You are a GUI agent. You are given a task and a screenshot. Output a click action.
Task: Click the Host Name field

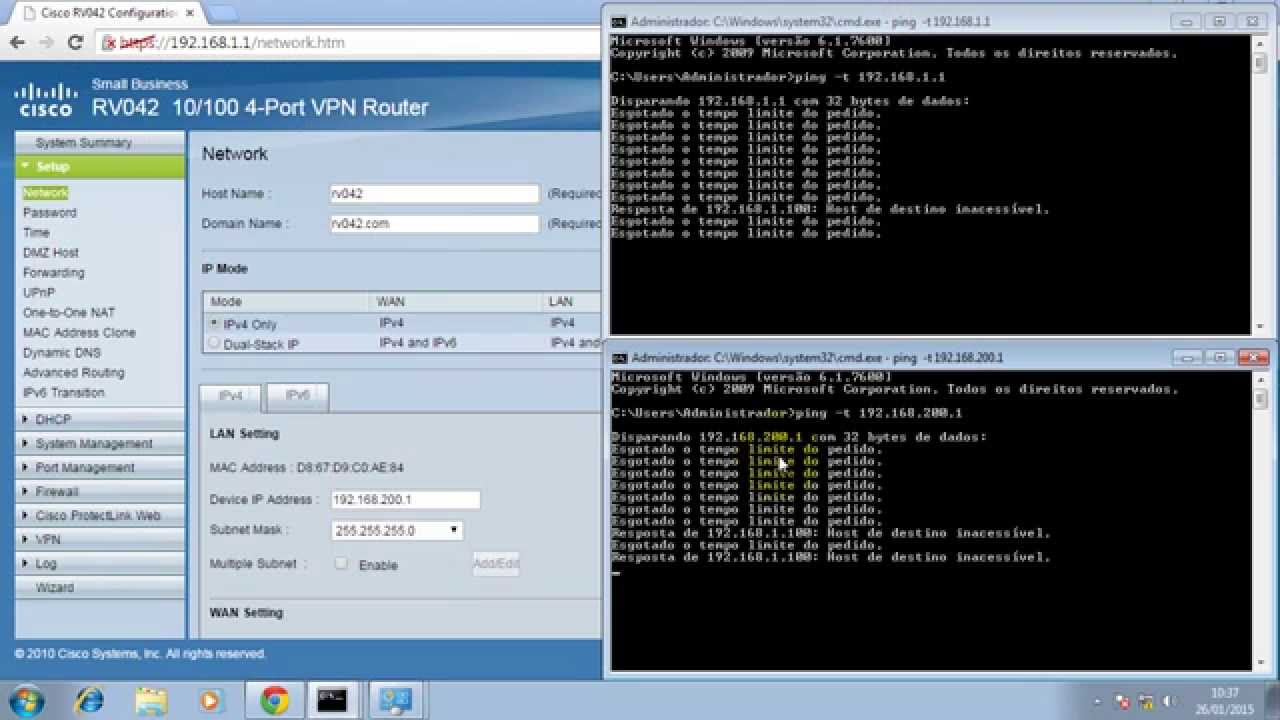coord(434,194)
